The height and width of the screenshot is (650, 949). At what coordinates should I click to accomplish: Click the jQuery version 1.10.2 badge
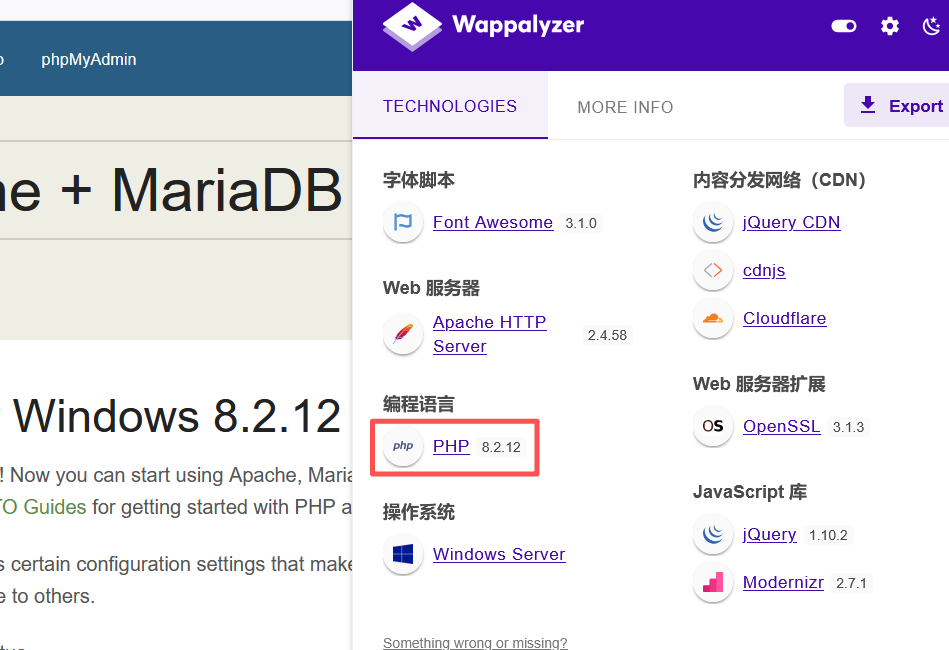(828, 535)
